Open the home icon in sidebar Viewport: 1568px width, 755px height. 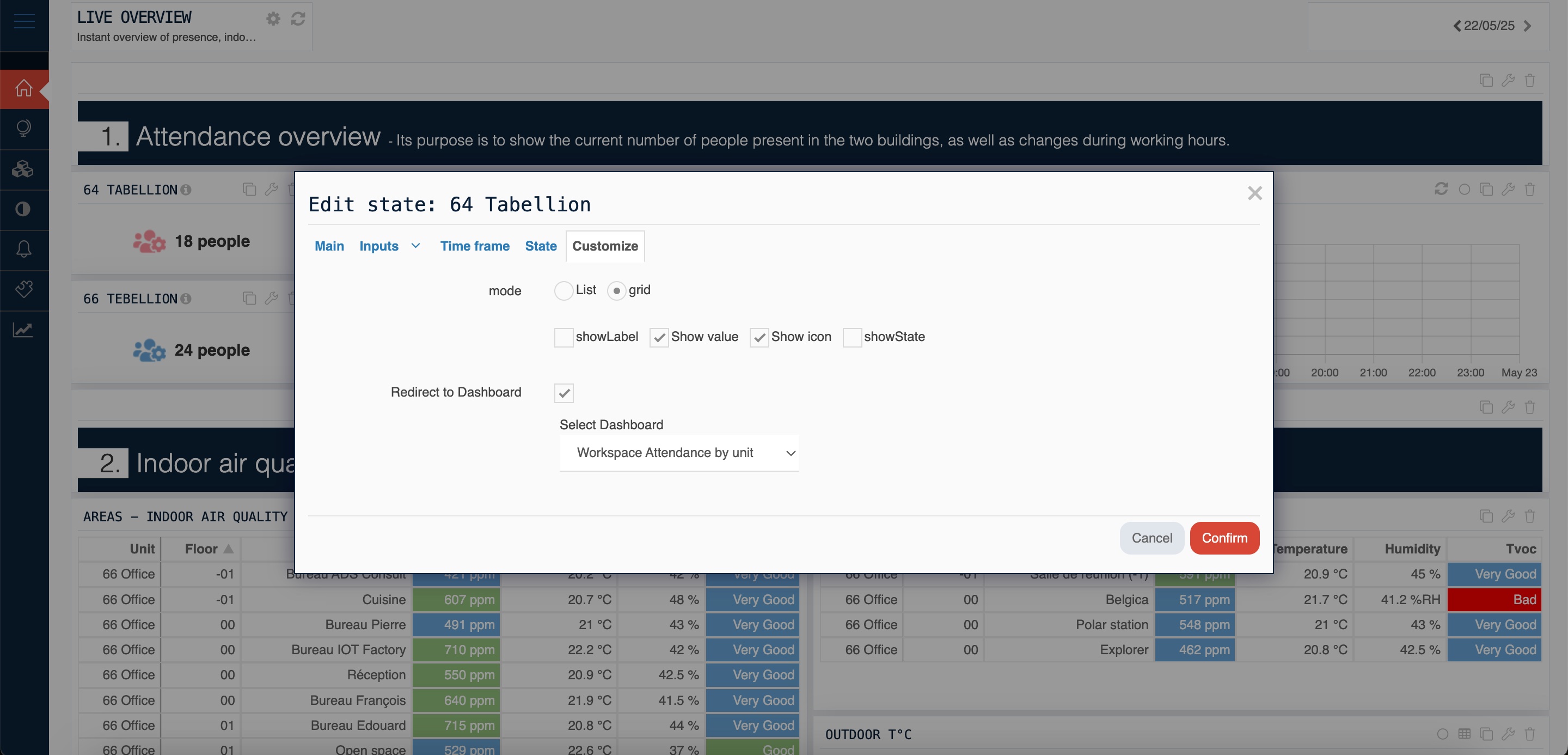24,88
